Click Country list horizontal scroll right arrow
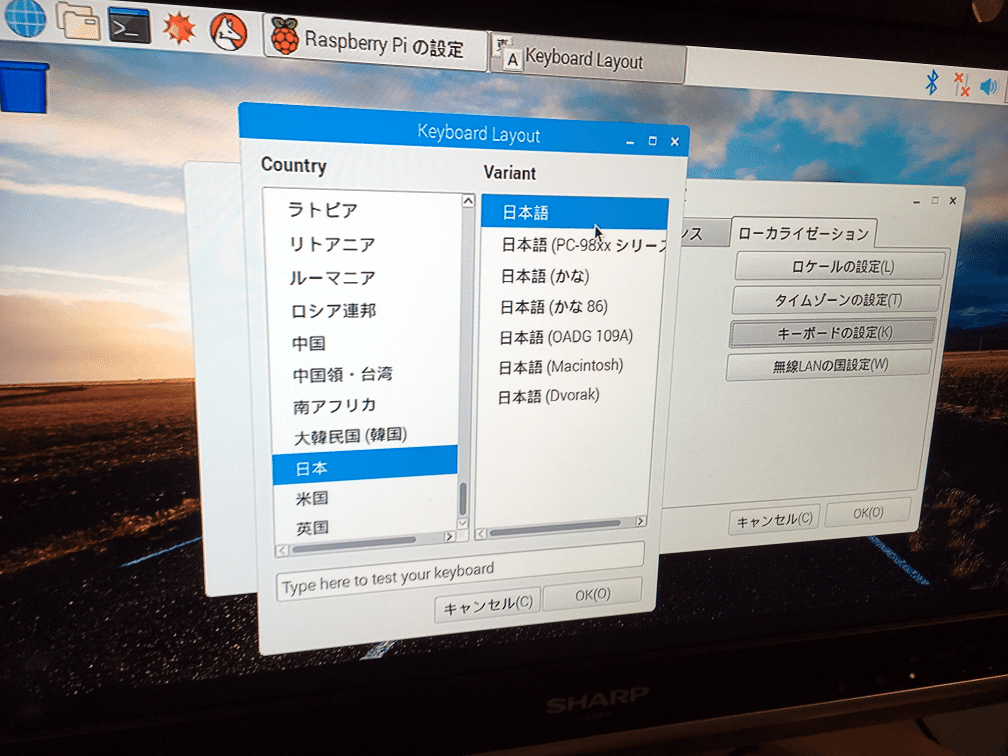 449,537
